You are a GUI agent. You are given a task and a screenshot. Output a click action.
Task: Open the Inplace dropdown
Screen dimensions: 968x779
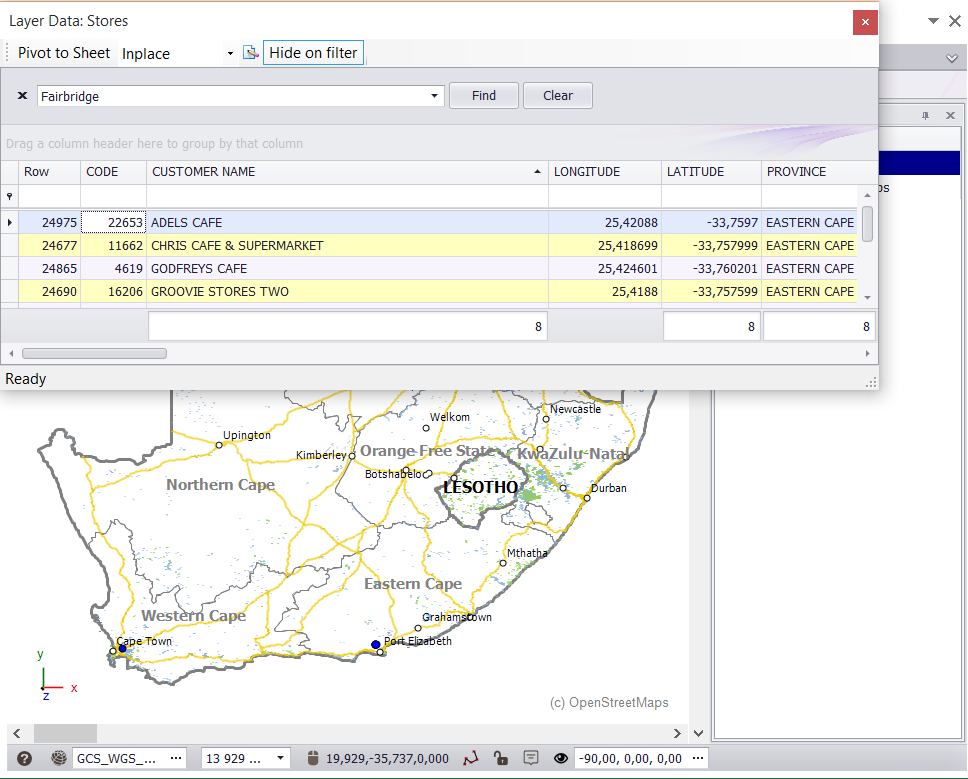coord(232,52)
